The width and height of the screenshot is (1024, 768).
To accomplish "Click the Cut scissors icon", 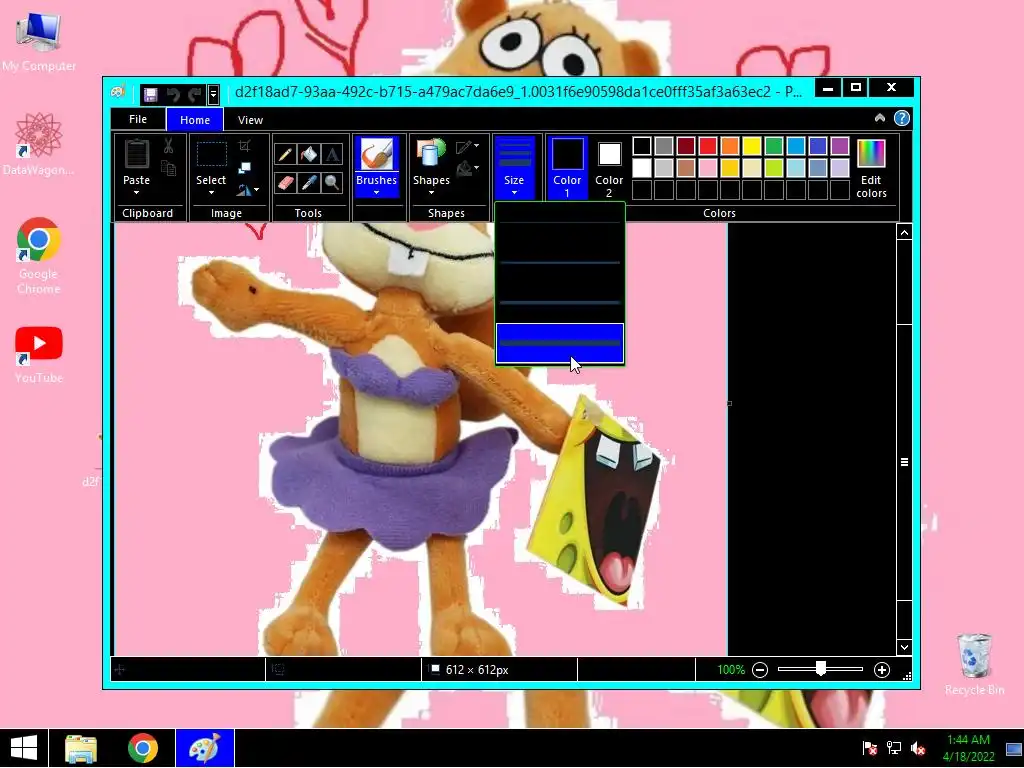I will click(x=168, y=146).
